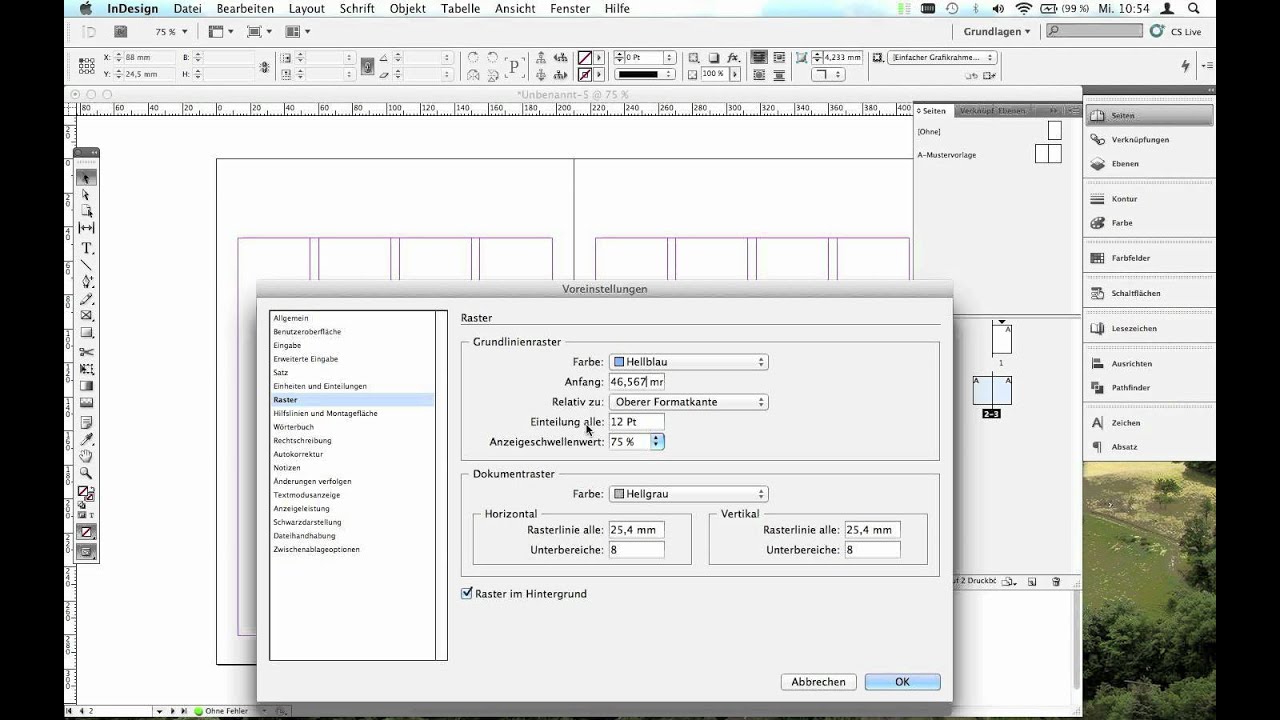The image size is (1280, 720).
Task: Open the Layout menu
Action: [307, 8]
